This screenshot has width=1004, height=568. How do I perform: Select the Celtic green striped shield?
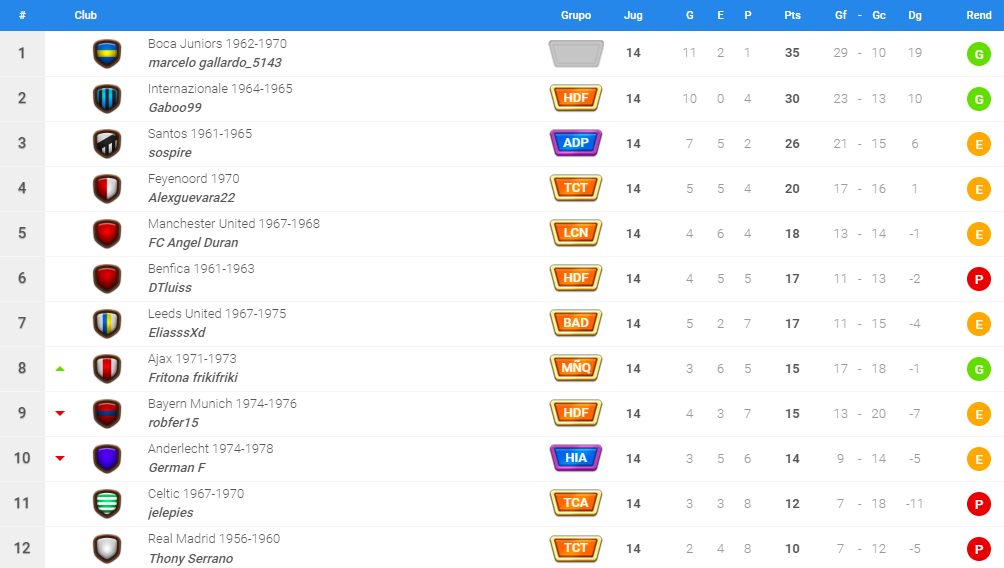pos(107,503)
